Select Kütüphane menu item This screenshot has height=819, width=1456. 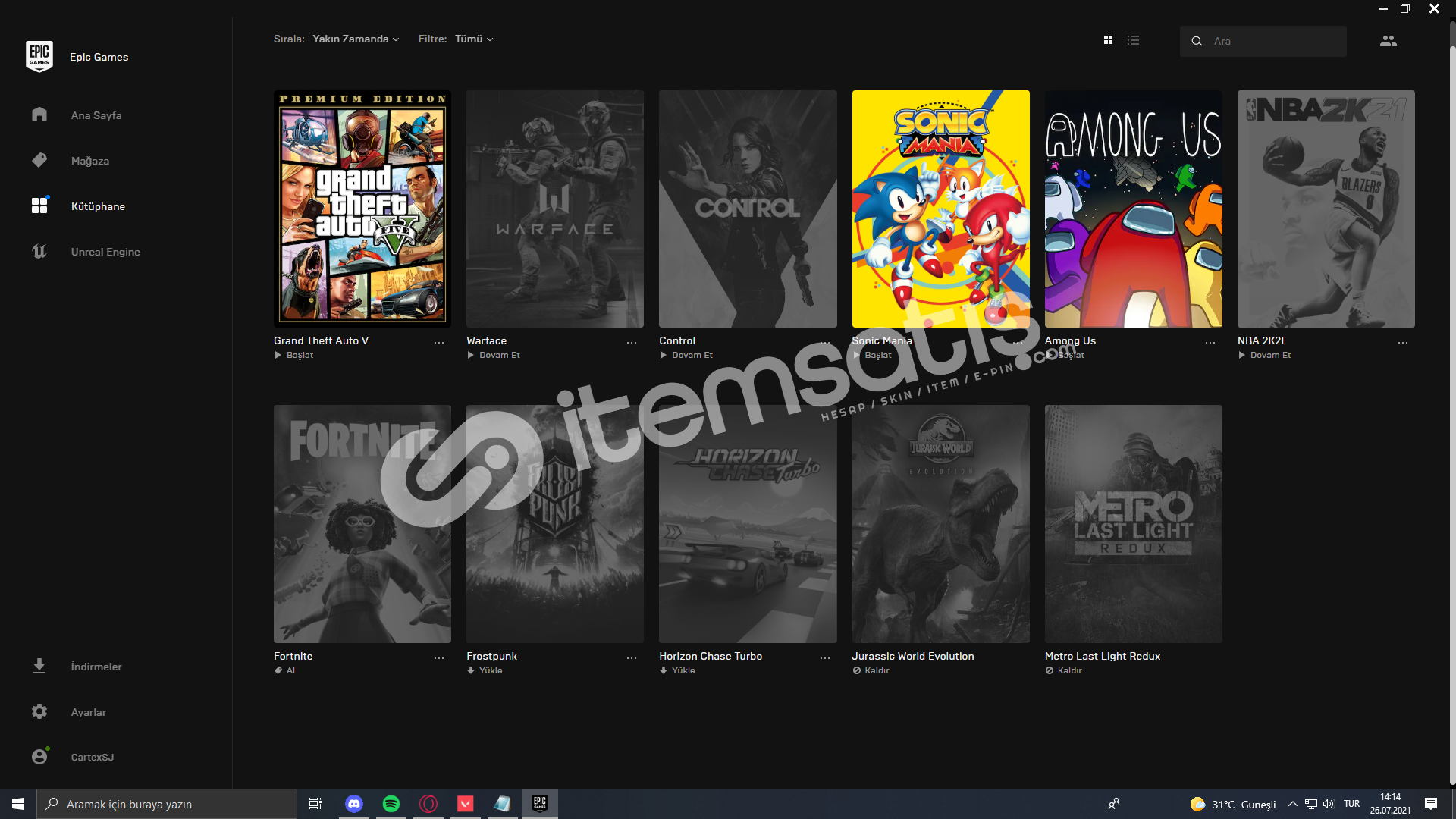[x=98, y=206]
